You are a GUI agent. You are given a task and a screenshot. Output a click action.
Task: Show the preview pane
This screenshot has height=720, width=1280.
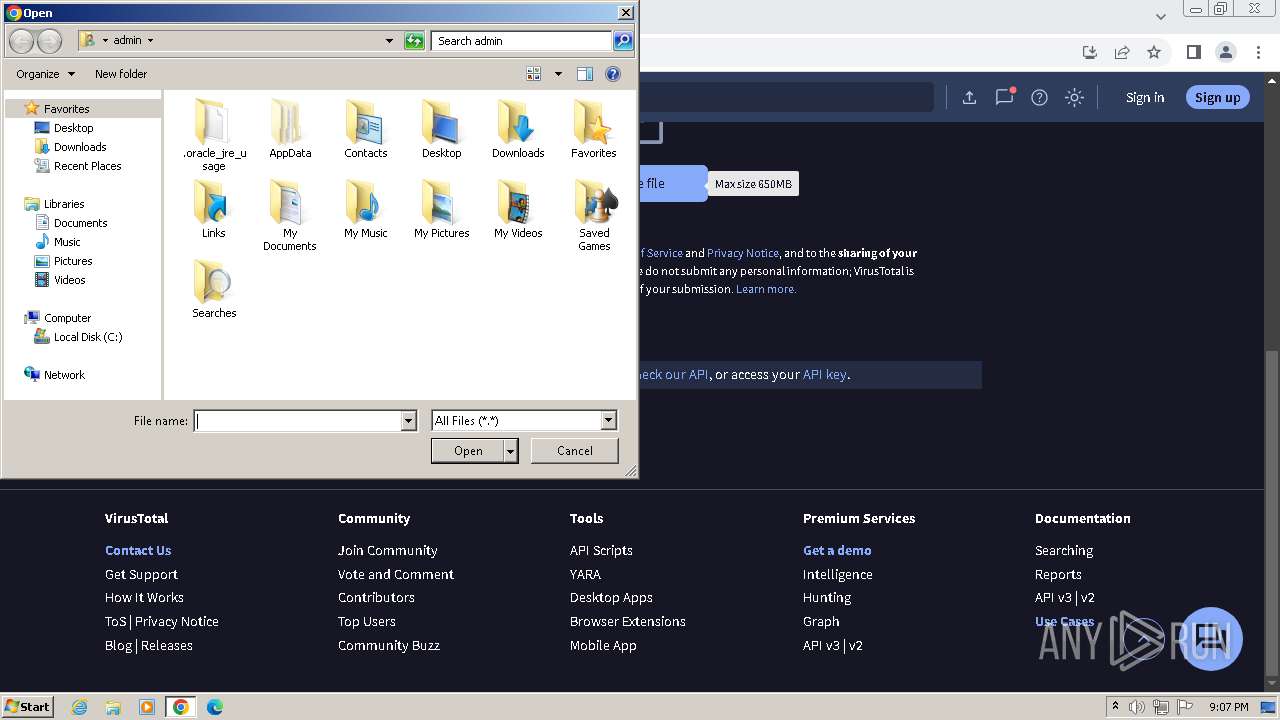[x=585, y=74]
